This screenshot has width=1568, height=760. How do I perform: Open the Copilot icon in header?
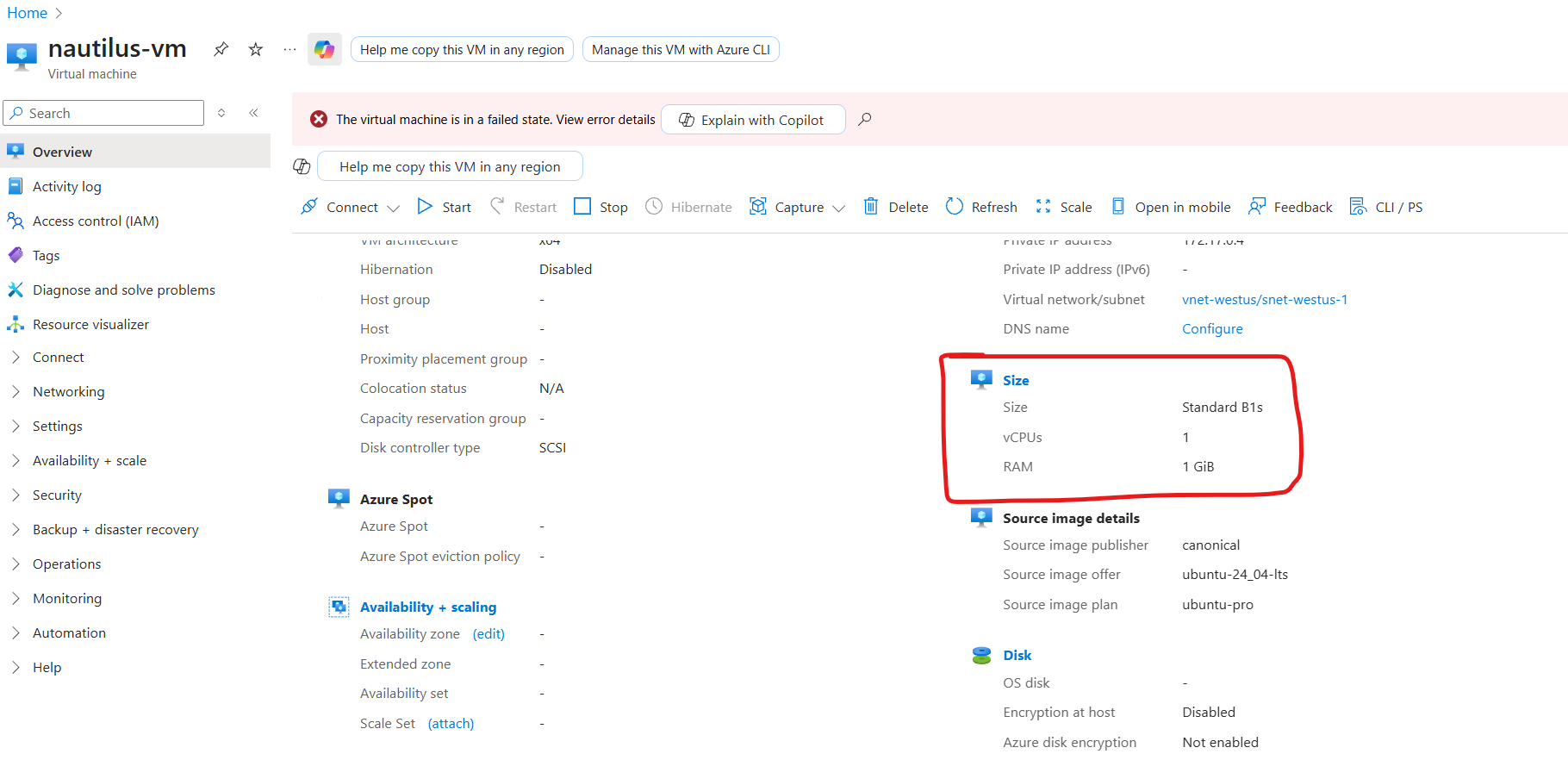(x=325, y=50)
